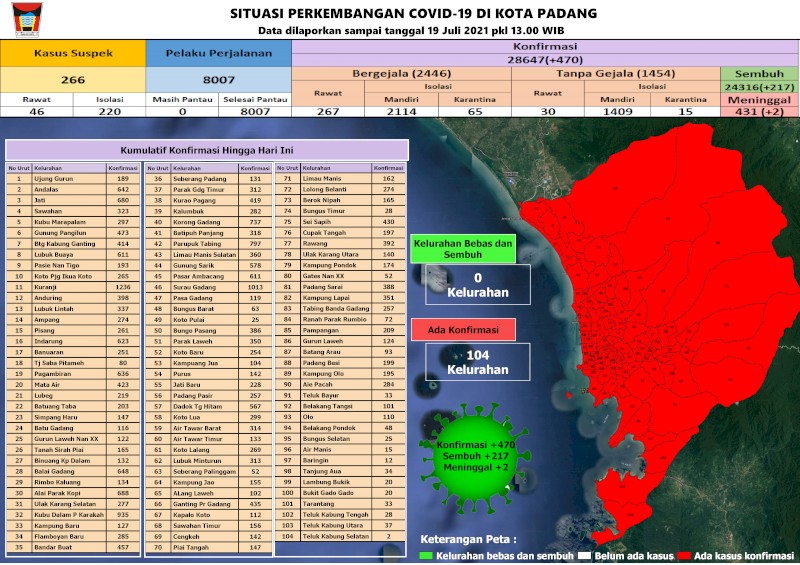
Task: Select the main title 'SITUASI PERKEMBANGAN COVID-19 DI KOTA PADANG'
Action: click(x=413, y=13)
